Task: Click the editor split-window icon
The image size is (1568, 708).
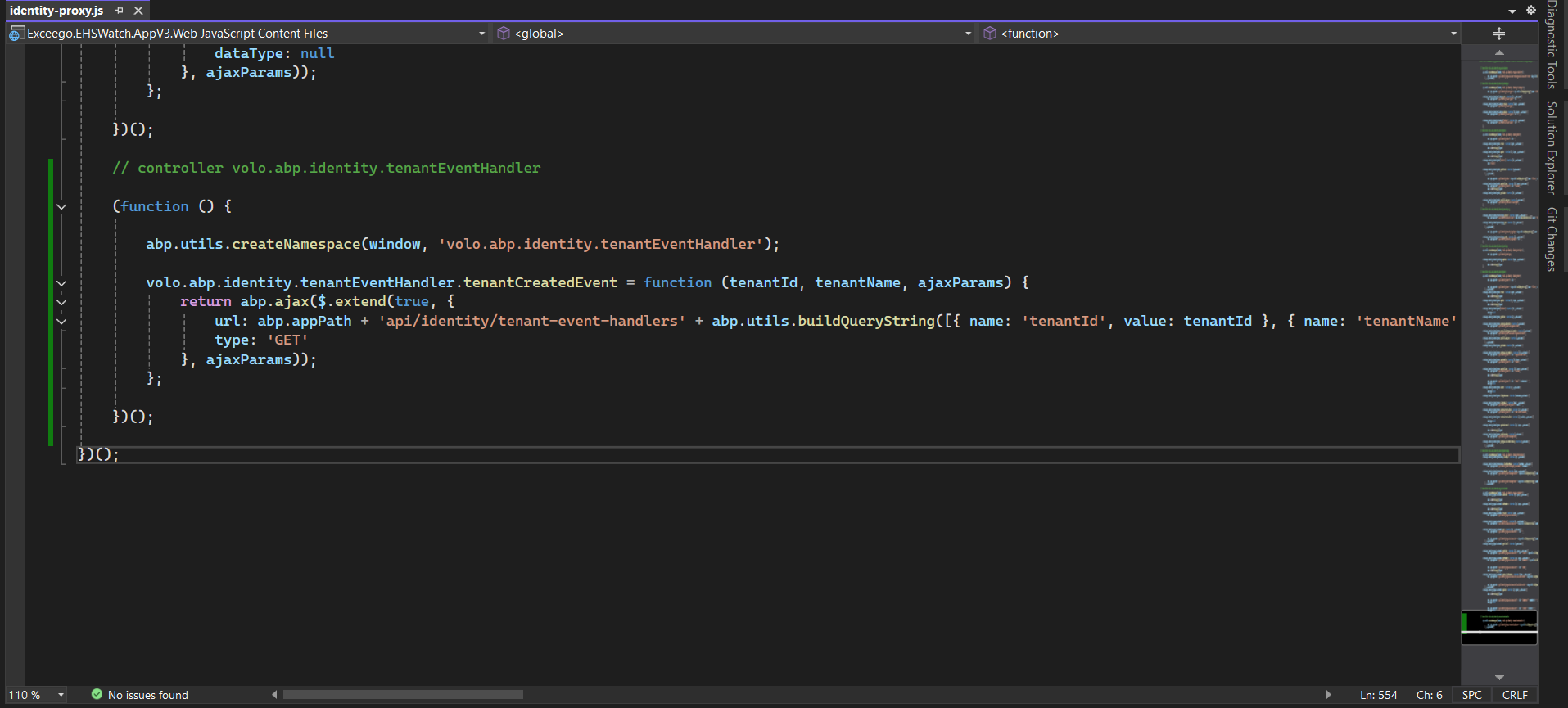Action: [x=1498, y=34]
